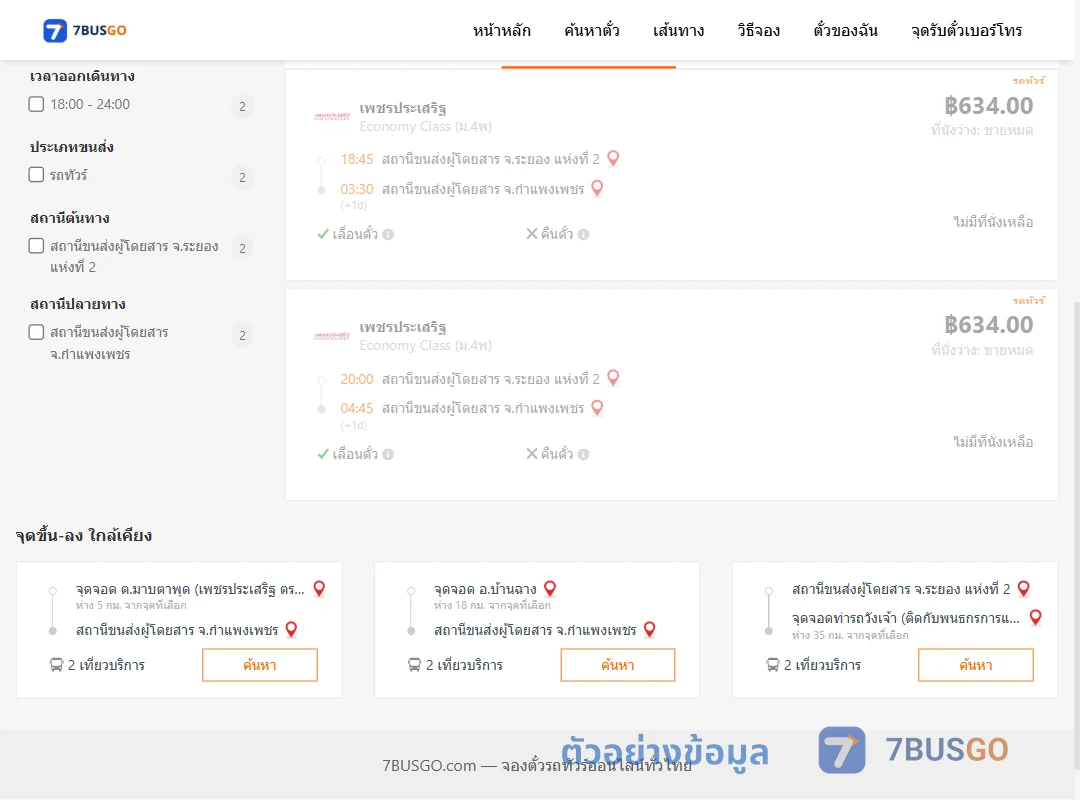Image resolution: width=1080 pixels, height=800 pixels.
Task: Click เพชรประเสริฐ operator logo on 20:00 trip
Action: [x=332, y=336]
